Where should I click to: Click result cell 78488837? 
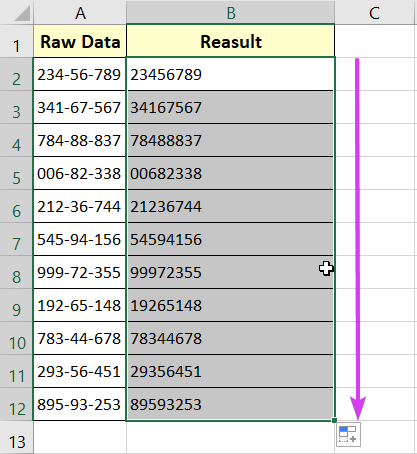[230, 140]
